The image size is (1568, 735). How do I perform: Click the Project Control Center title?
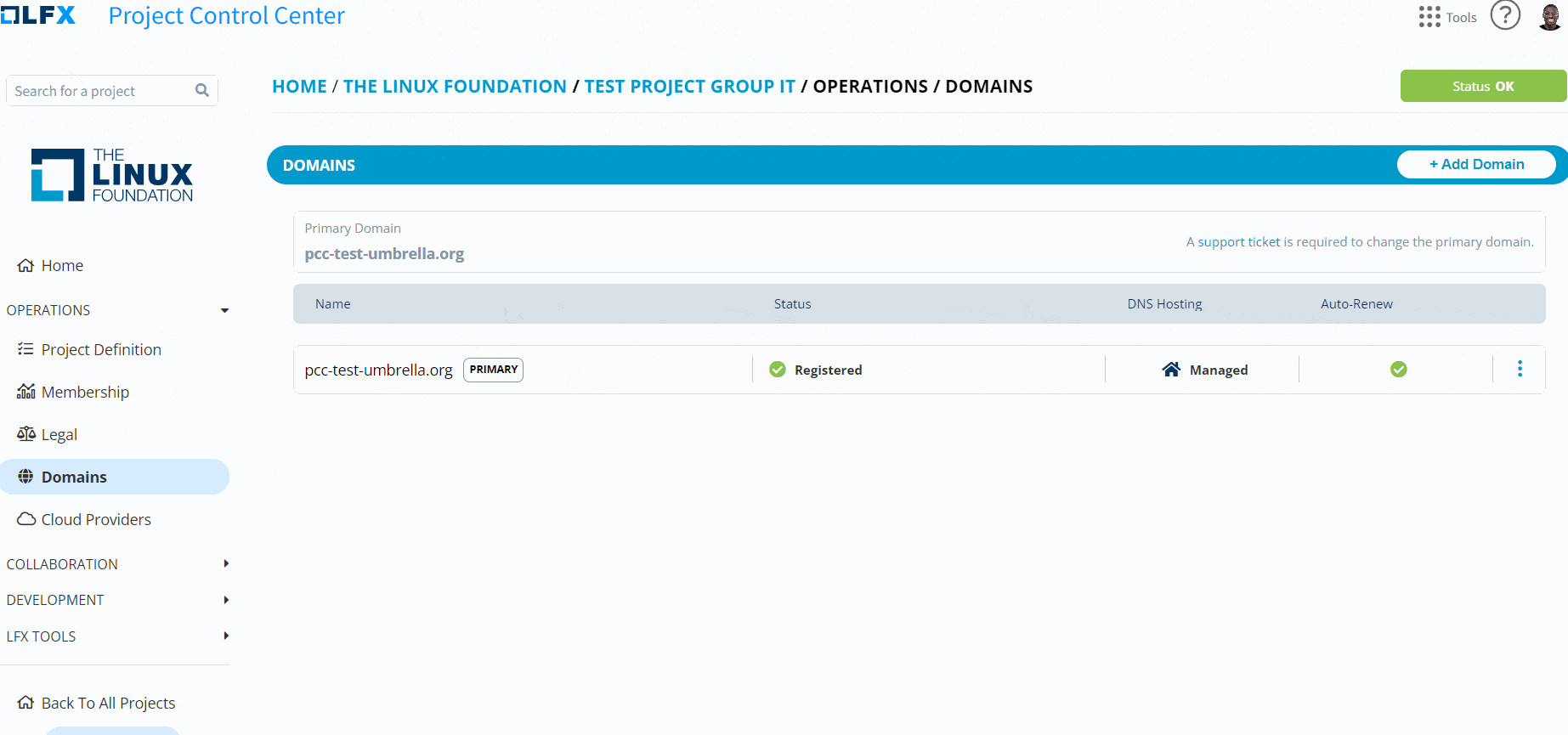click(226, 15)
